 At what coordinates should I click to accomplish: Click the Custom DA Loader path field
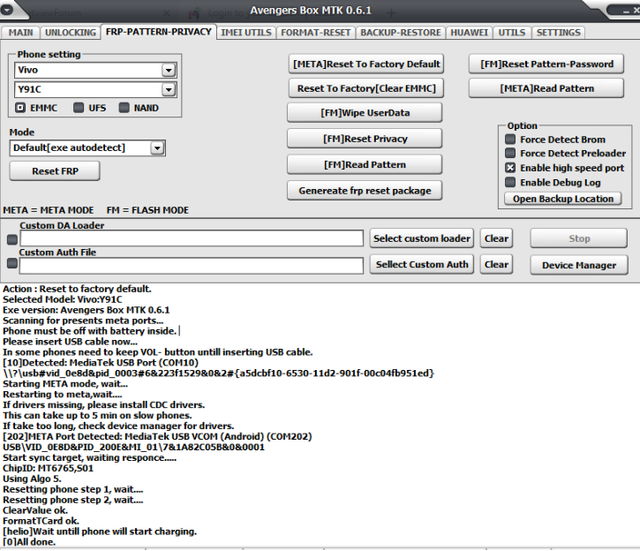coord(191,238)
